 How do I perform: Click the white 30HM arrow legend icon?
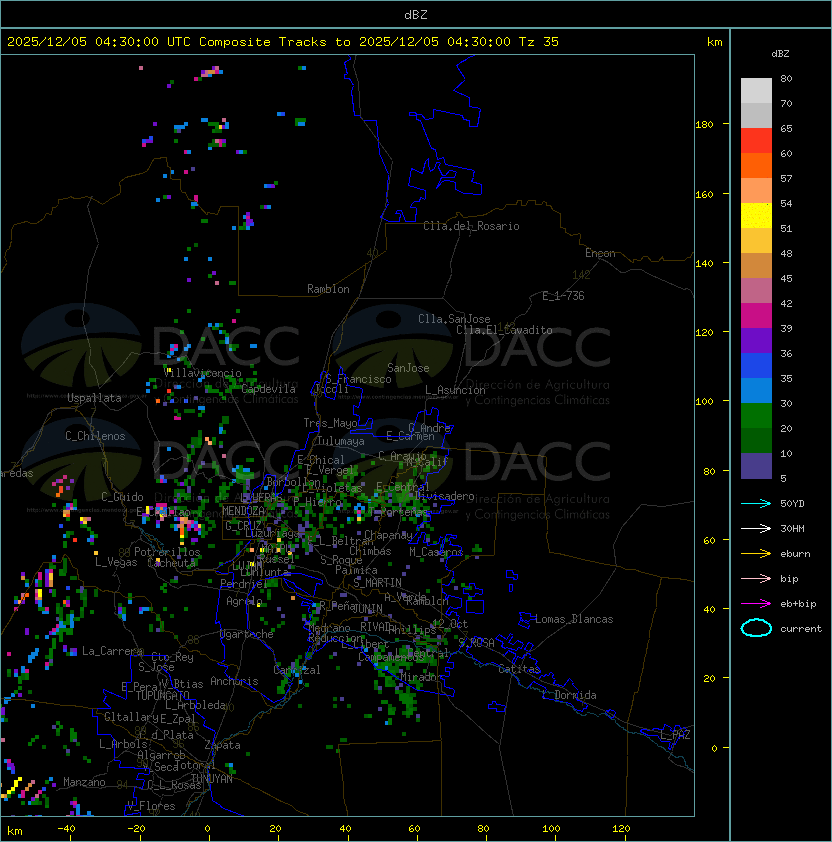[756, 528]
